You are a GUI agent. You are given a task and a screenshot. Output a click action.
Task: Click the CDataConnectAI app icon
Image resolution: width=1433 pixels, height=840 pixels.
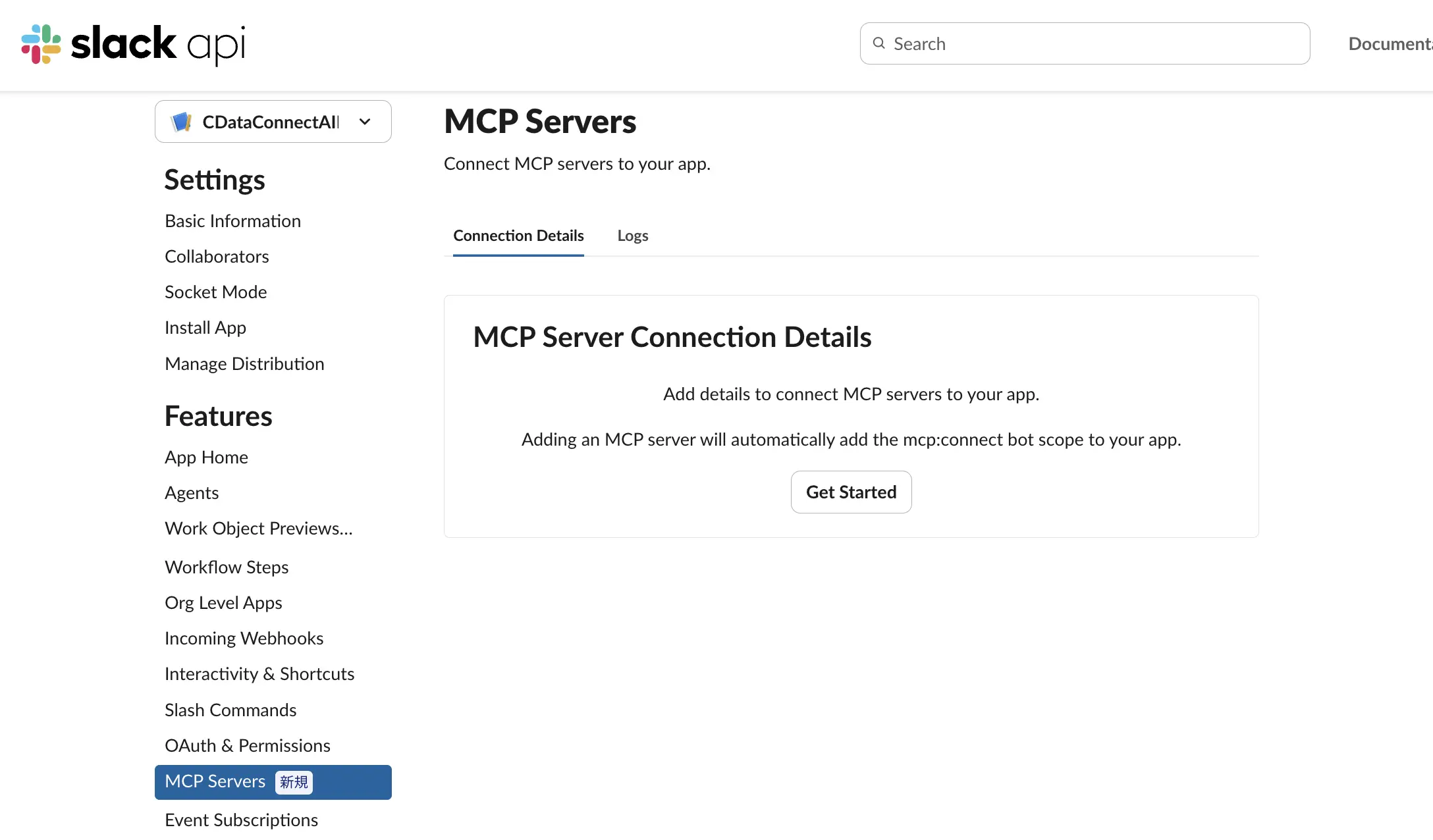[x=181, y=122]
